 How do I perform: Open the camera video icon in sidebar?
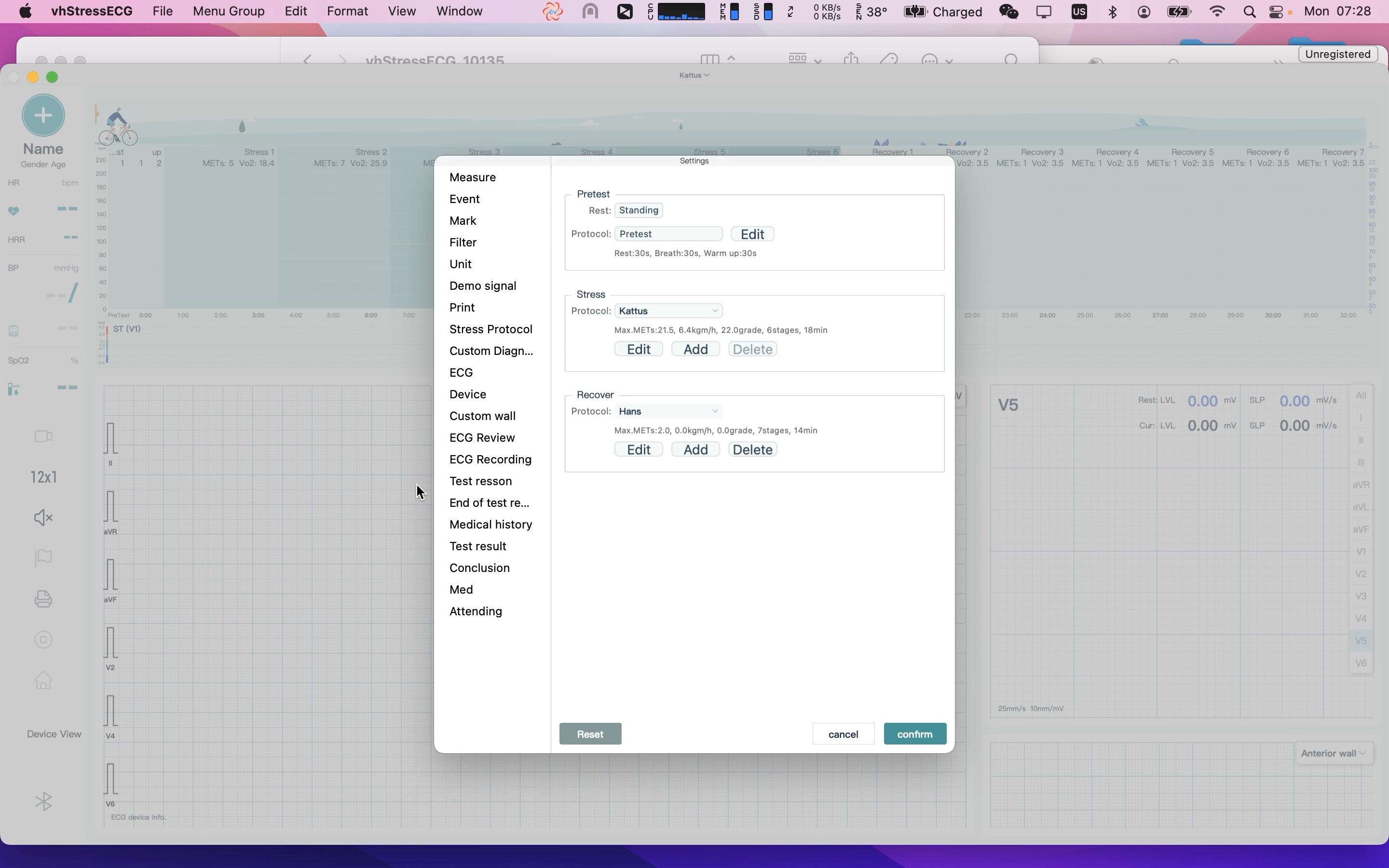[x=43, y=436]
